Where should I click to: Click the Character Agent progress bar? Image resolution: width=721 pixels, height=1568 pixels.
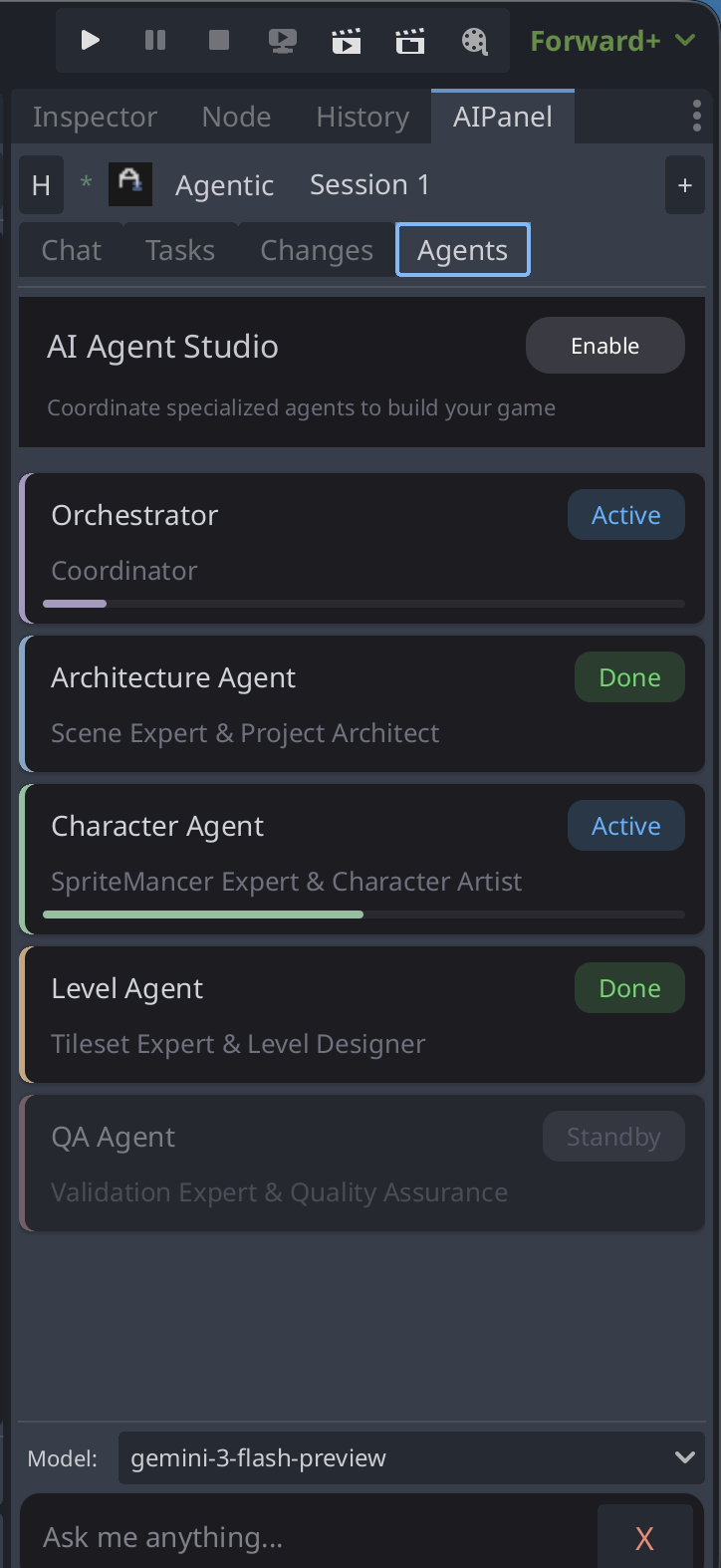pyautogui.click(x=364, y=915)
